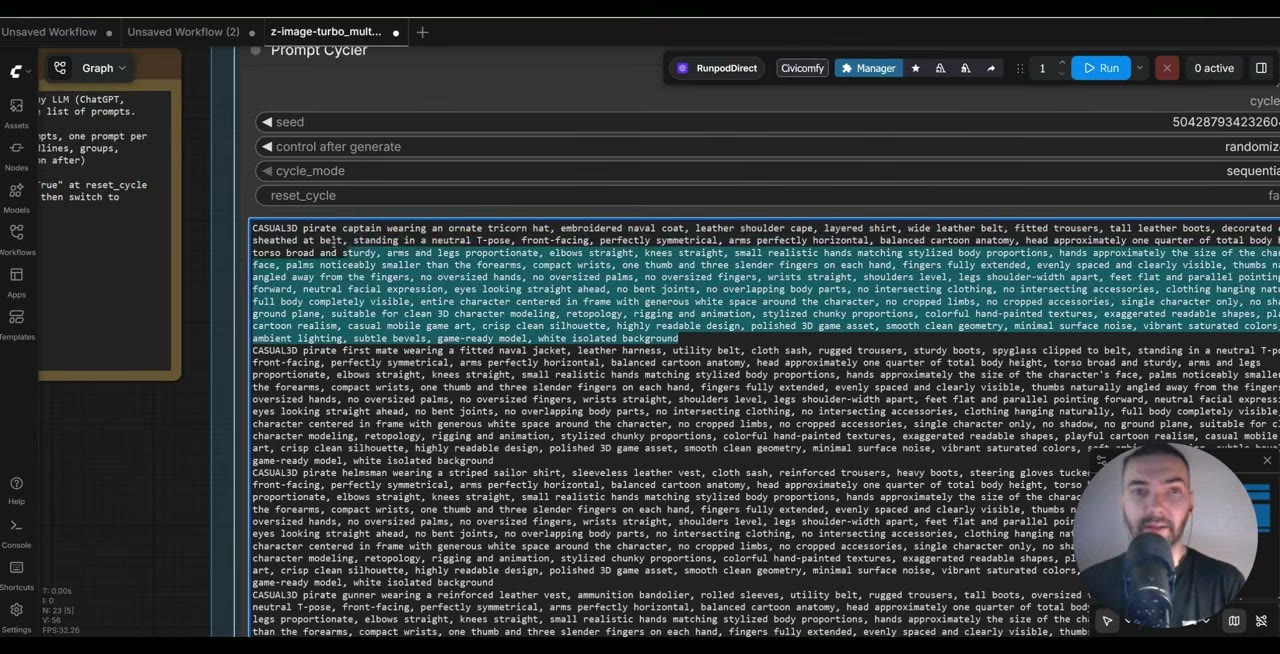The width and height of the screenshot is (1280, 654).
Task: Open the Templates sidebar panel
Action: point(16,323)
